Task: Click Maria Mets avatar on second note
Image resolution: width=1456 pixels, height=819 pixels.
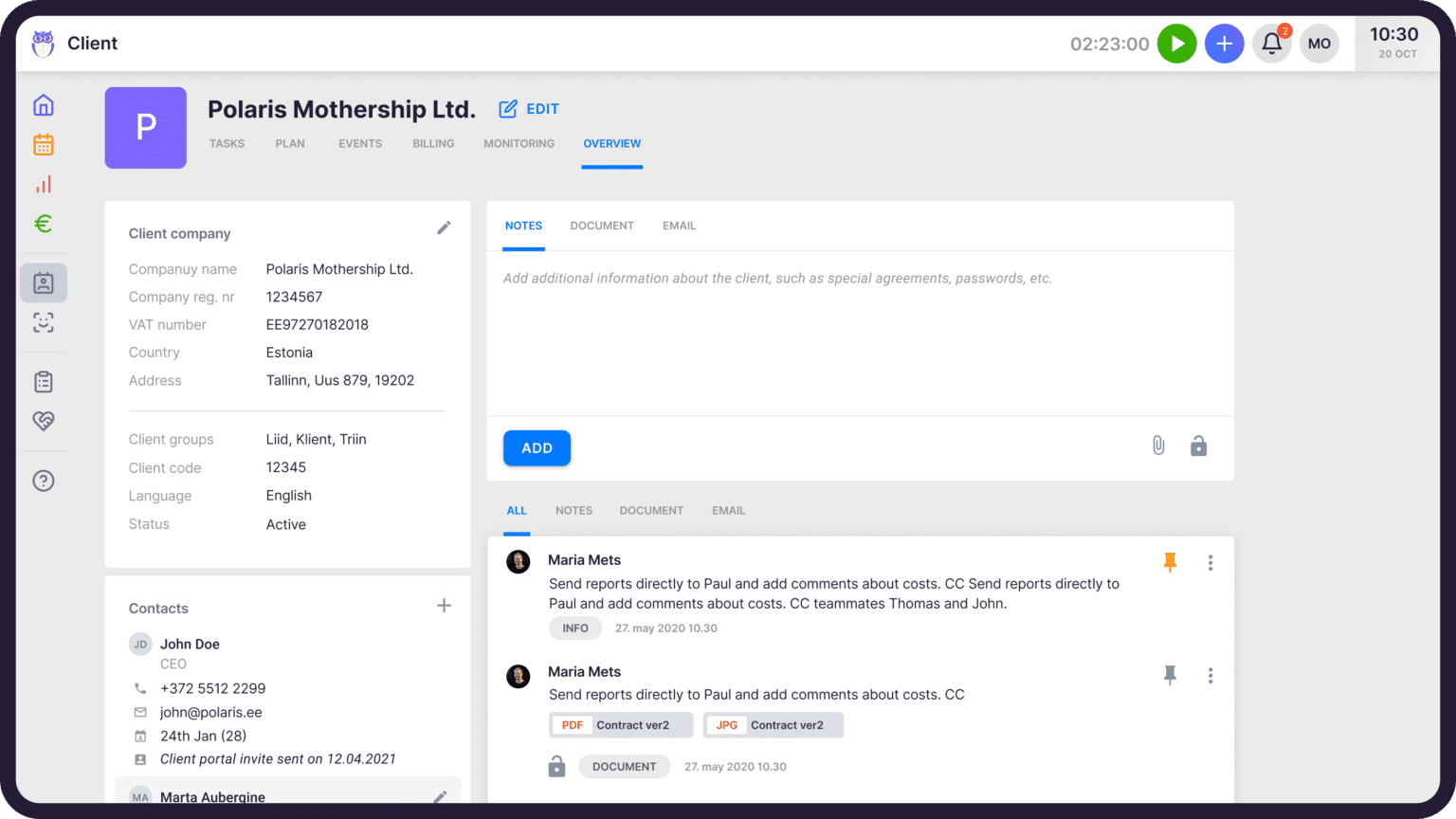Action: click(519, 676)
